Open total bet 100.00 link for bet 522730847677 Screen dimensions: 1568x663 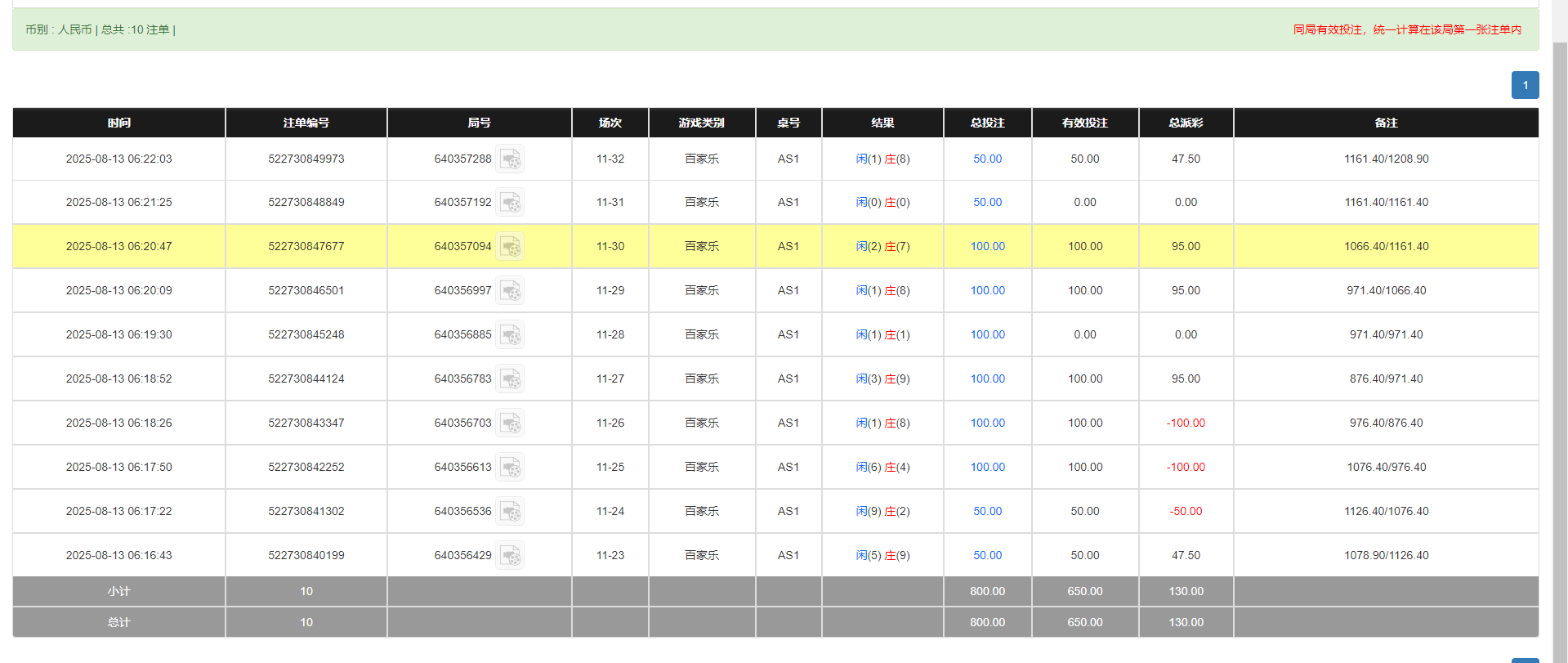point(987,246)
